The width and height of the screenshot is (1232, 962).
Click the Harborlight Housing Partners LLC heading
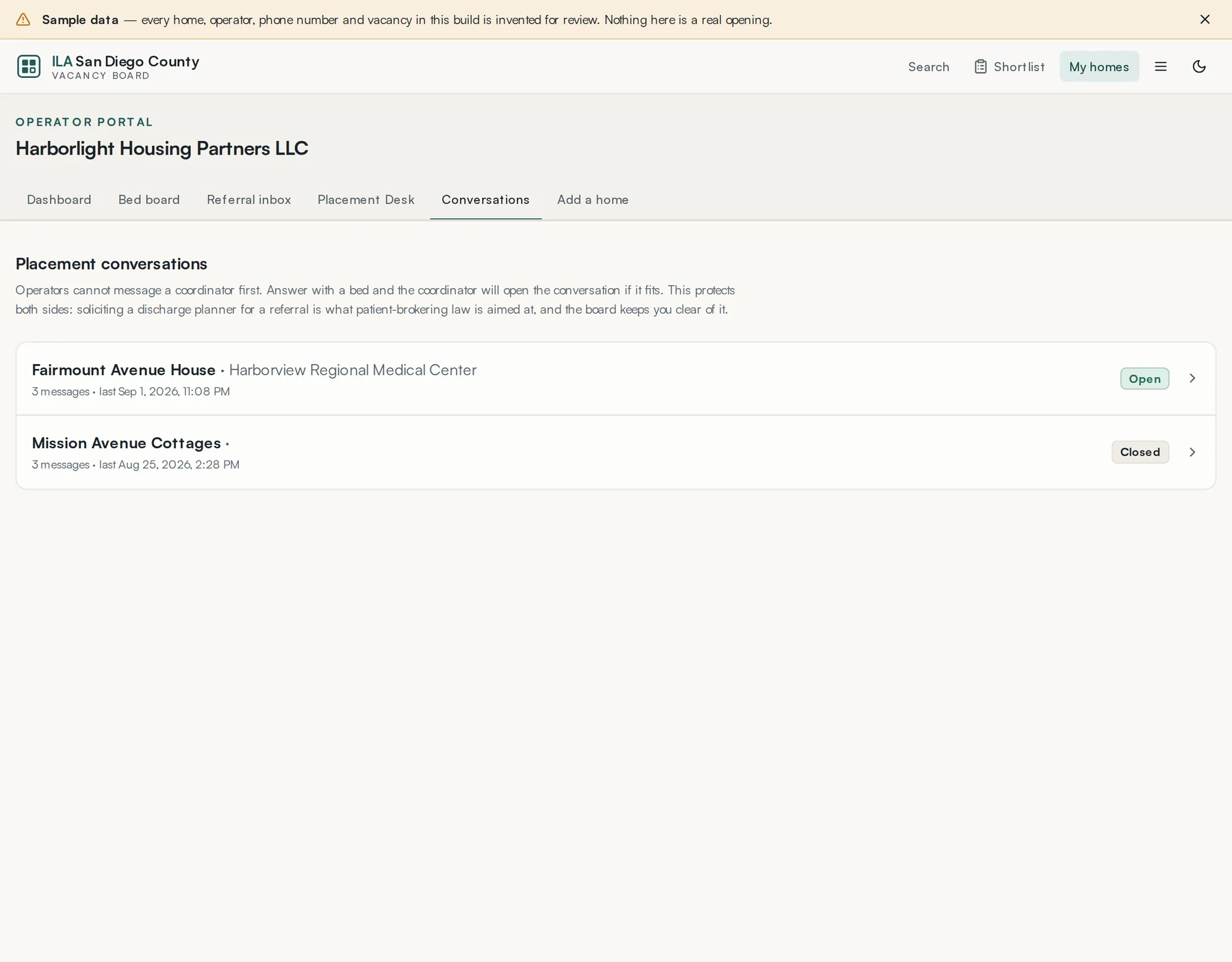(162, 148)
